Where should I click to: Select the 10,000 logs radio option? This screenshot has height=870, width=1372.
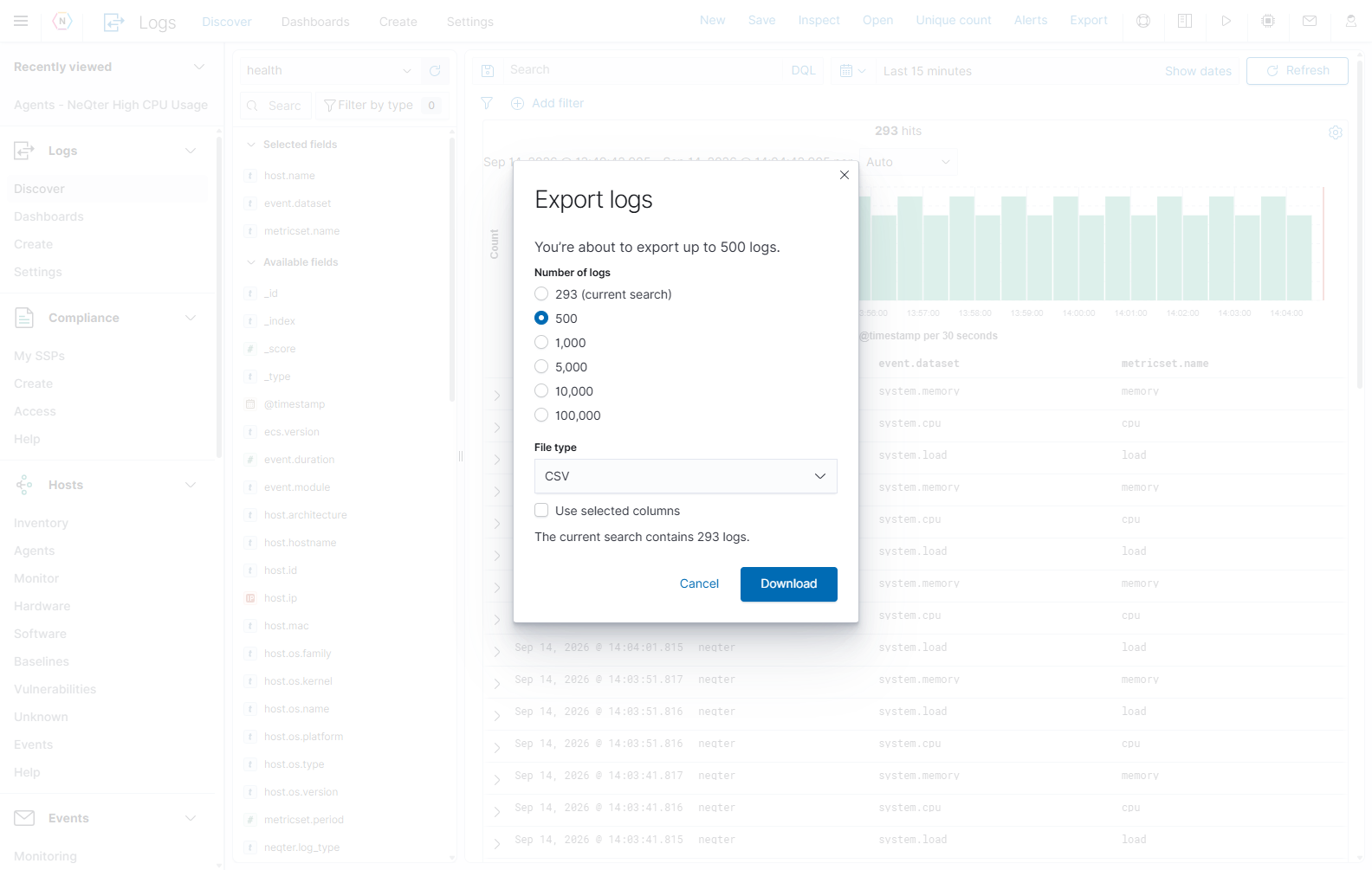point(541,391)
